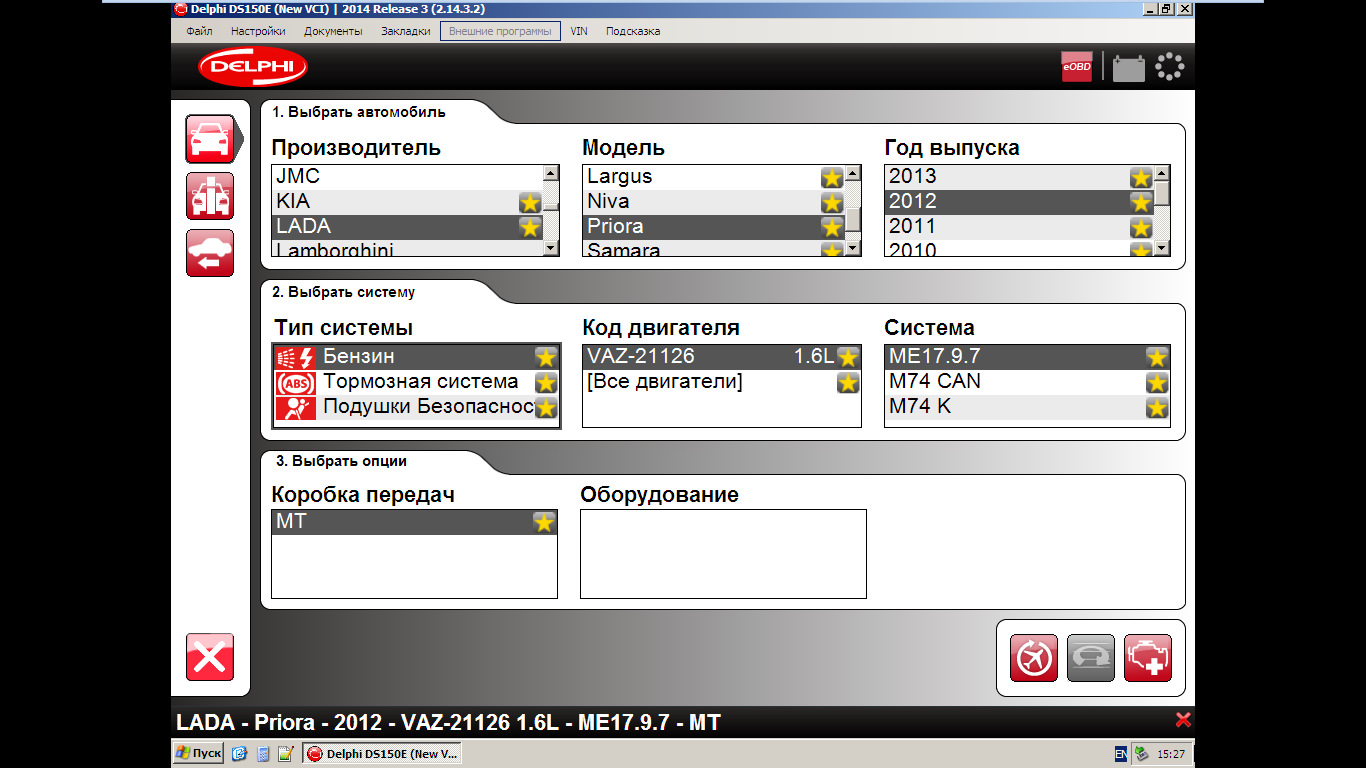The height and width of the screenshot is (768, 1366).
Task: Open the Внешние программы menu
Action: point(500,31)
